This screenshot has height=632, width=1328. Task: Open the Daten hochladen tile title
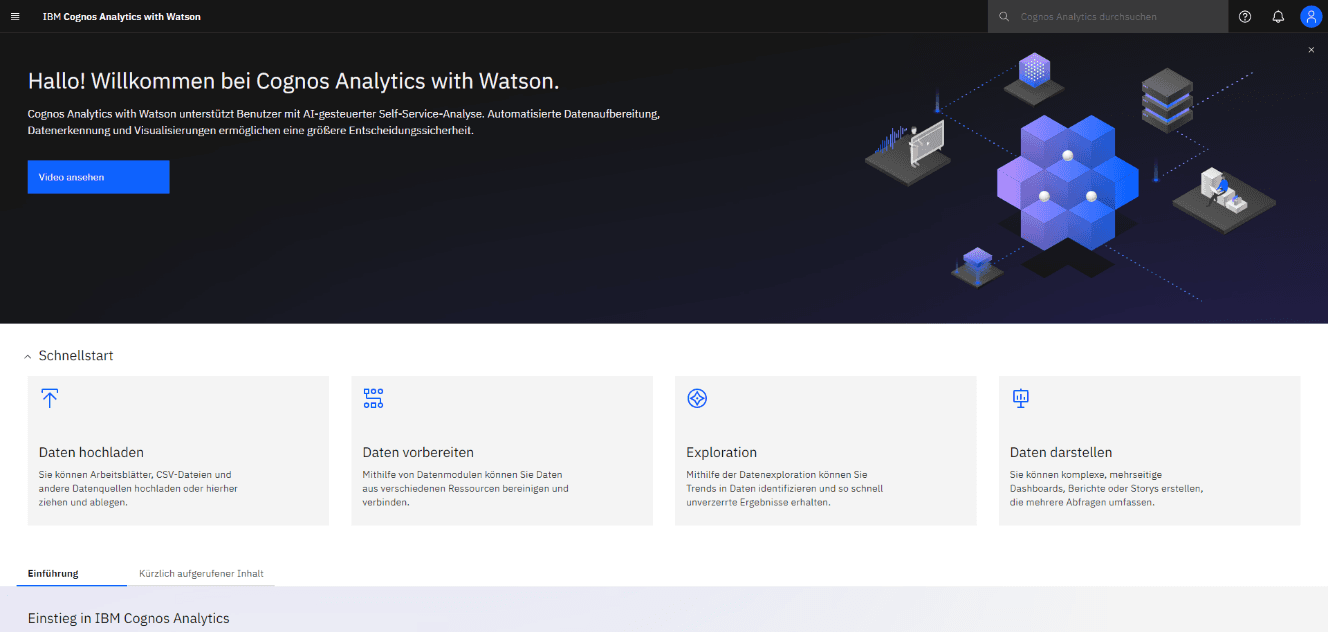click(x=91, y=452)
